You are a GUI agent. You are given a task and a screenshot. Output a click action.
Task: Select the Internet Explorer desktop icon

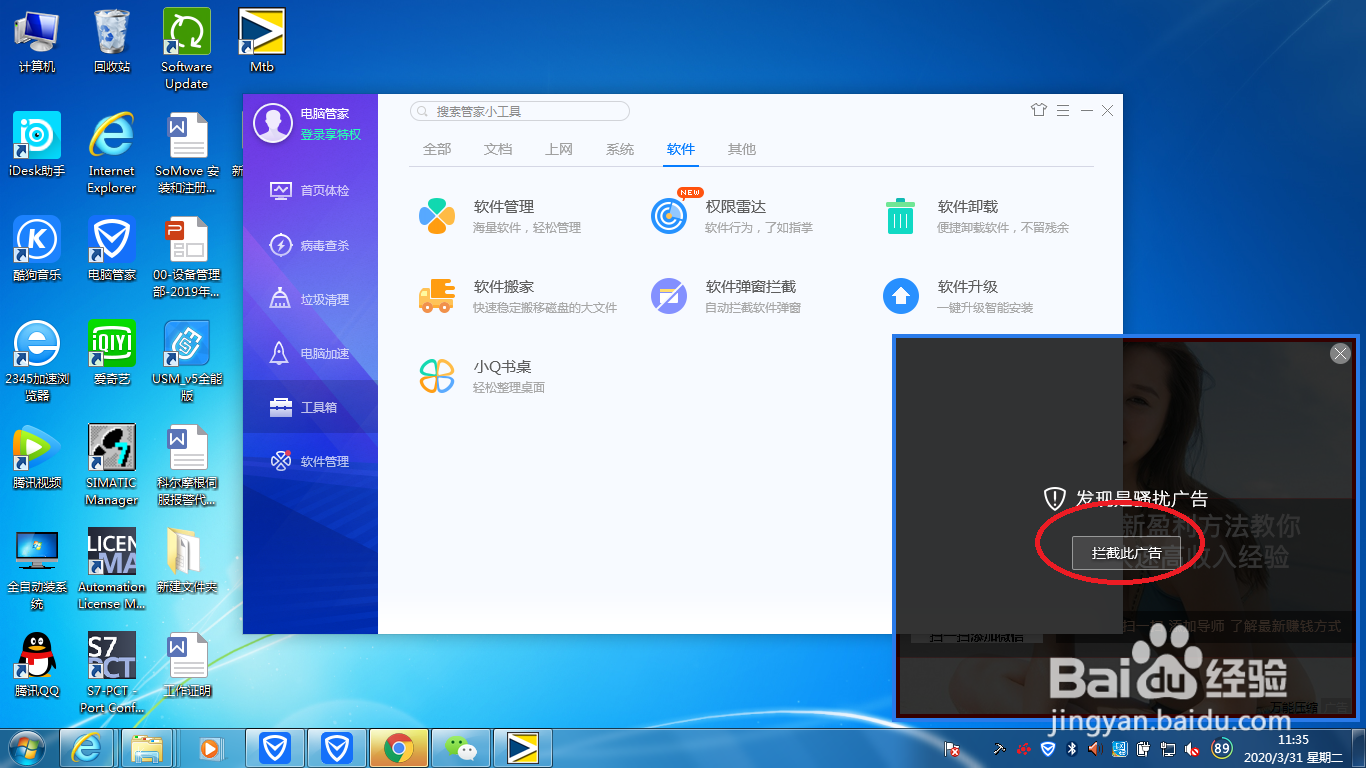coord(112,154)
